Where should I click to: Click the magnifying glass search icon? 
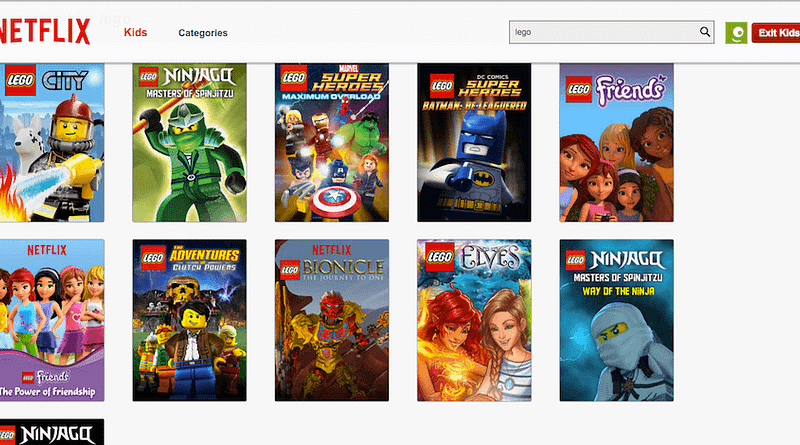click(x=705, y=32)
